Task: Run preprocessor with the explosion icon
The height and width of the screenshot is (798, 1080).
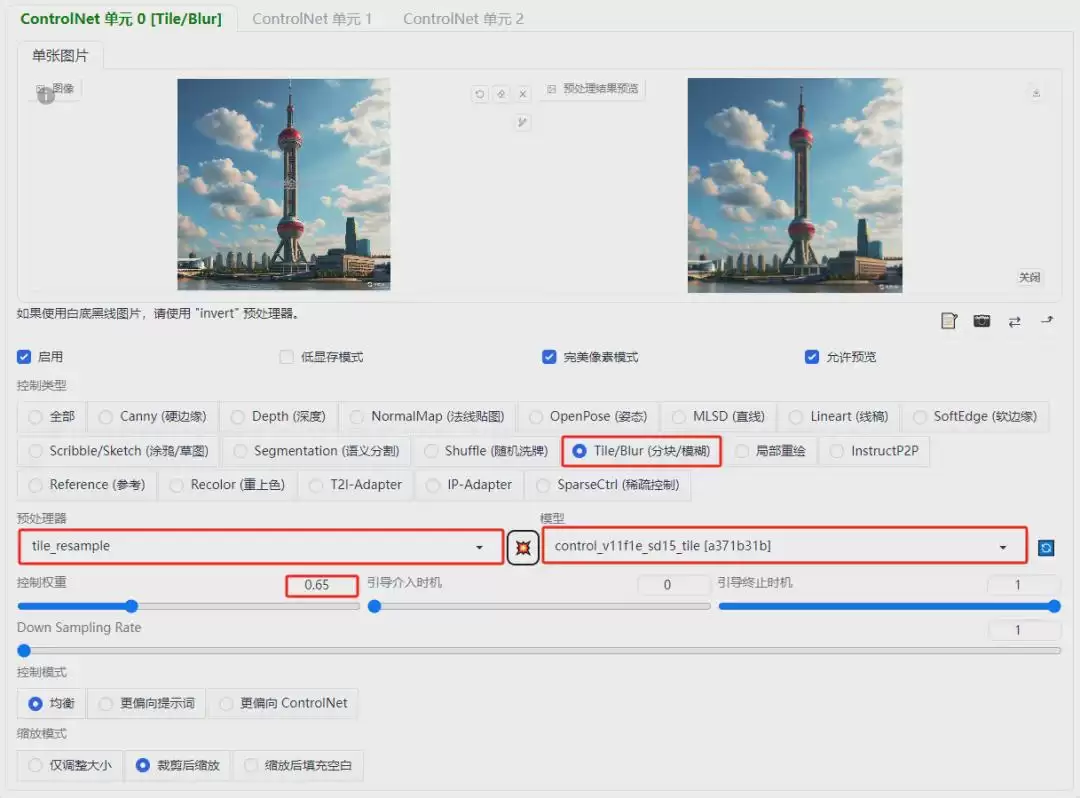Action: coord(523,547)
